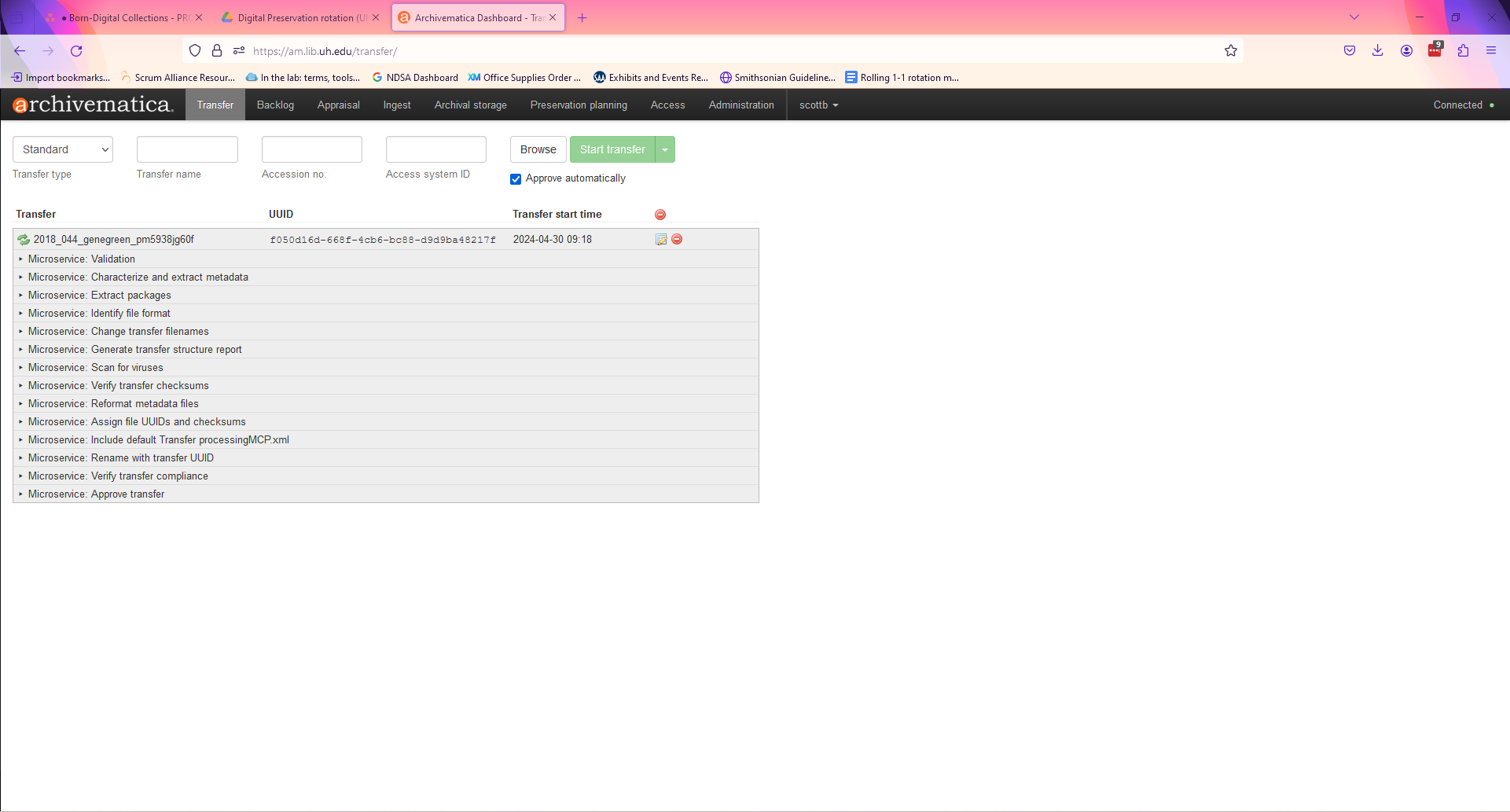Expand Microservice: Change transfer filenames

[386, 331]
